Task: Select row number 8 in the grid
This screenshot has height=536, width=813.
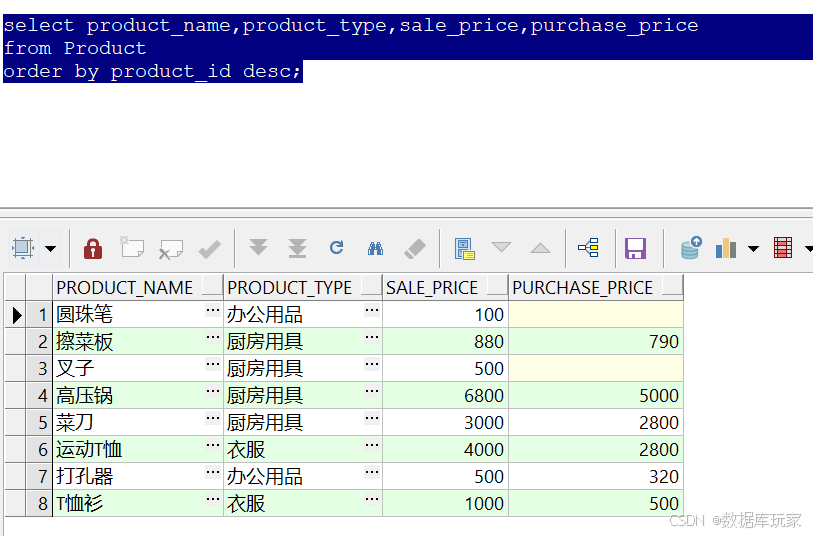Action: point(39,503)
